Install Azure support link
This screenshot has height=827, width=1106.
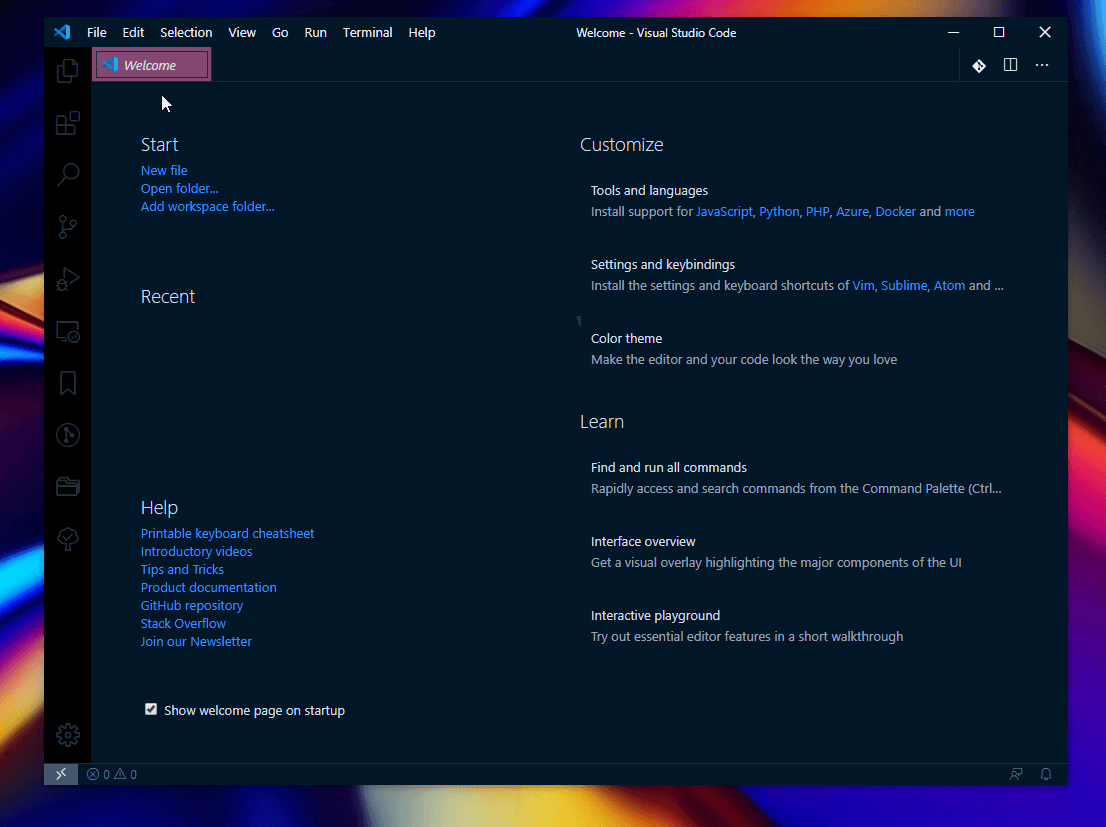(x=852, y=212)
